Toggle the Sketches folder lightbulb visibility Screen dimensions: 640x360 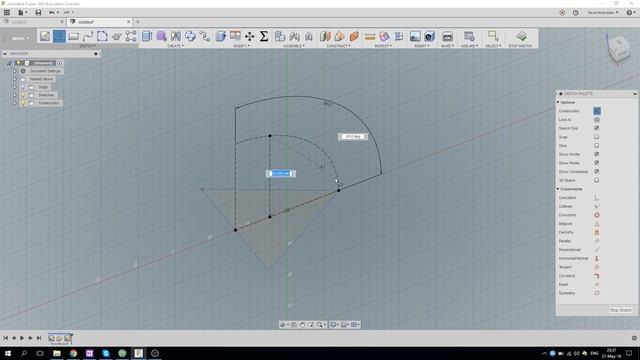[23, 95]
